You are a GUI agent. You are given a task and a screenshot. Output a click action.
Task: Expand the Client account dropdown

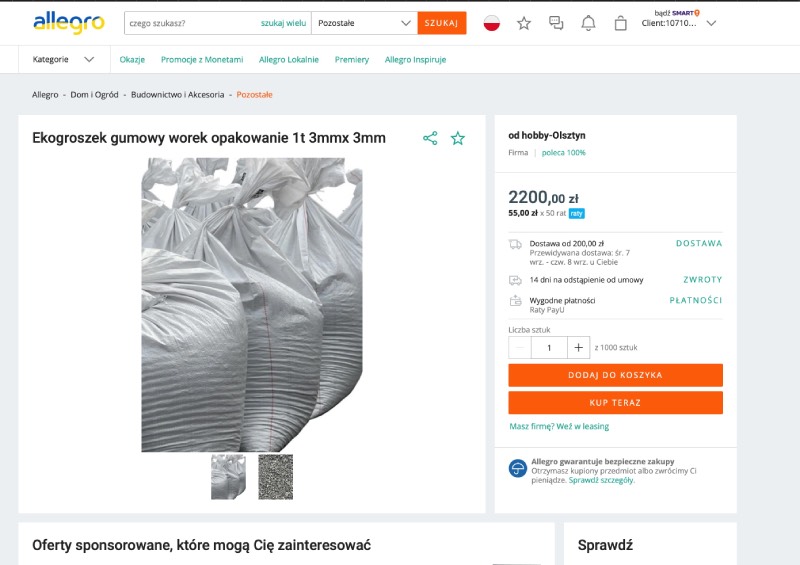[711, 23]
